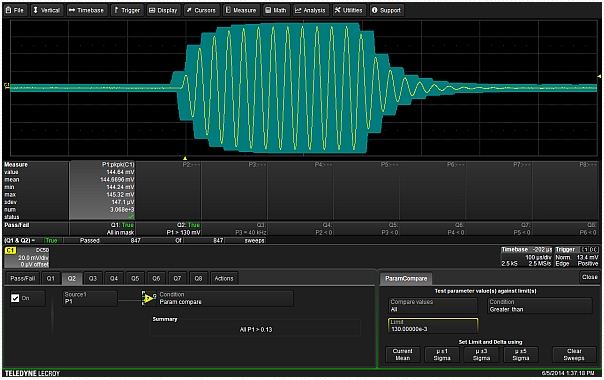This screenshot has height=380, width=604.
Task: Click the trigger time marker below grid
Action: coord(185,158)
